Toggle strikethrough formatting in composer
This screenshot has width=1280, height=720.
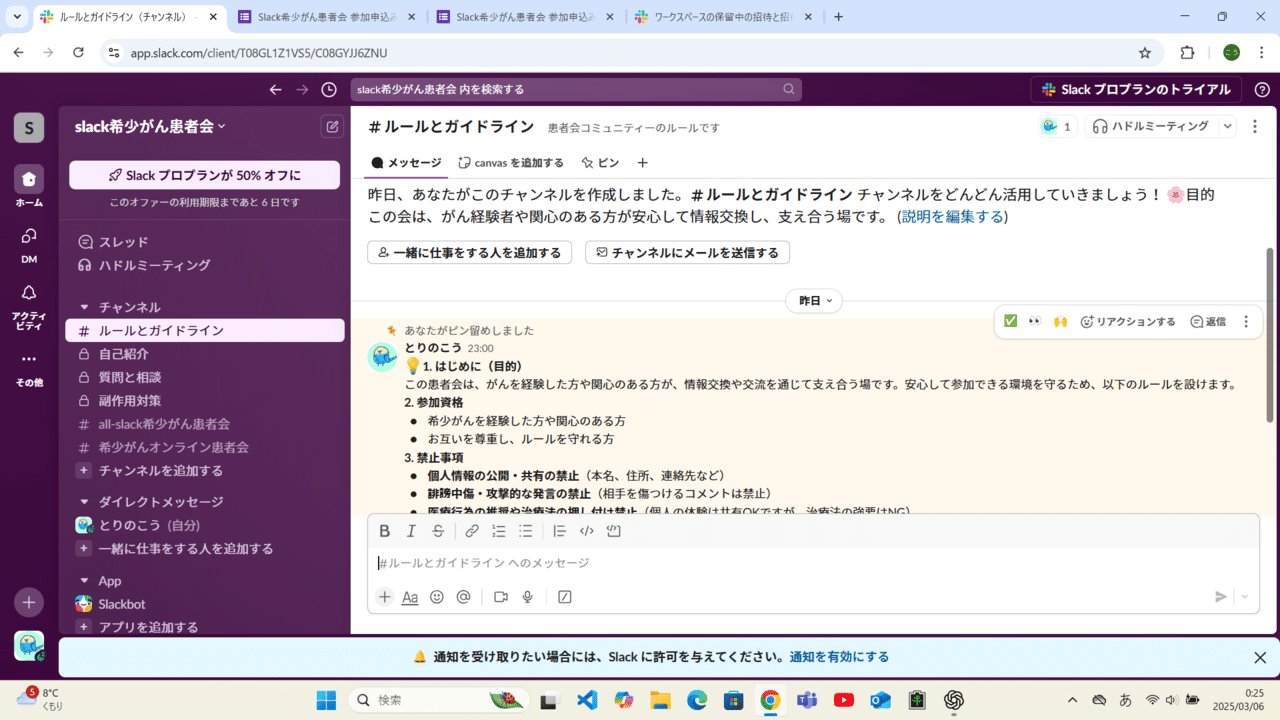[x=438, y=531]
